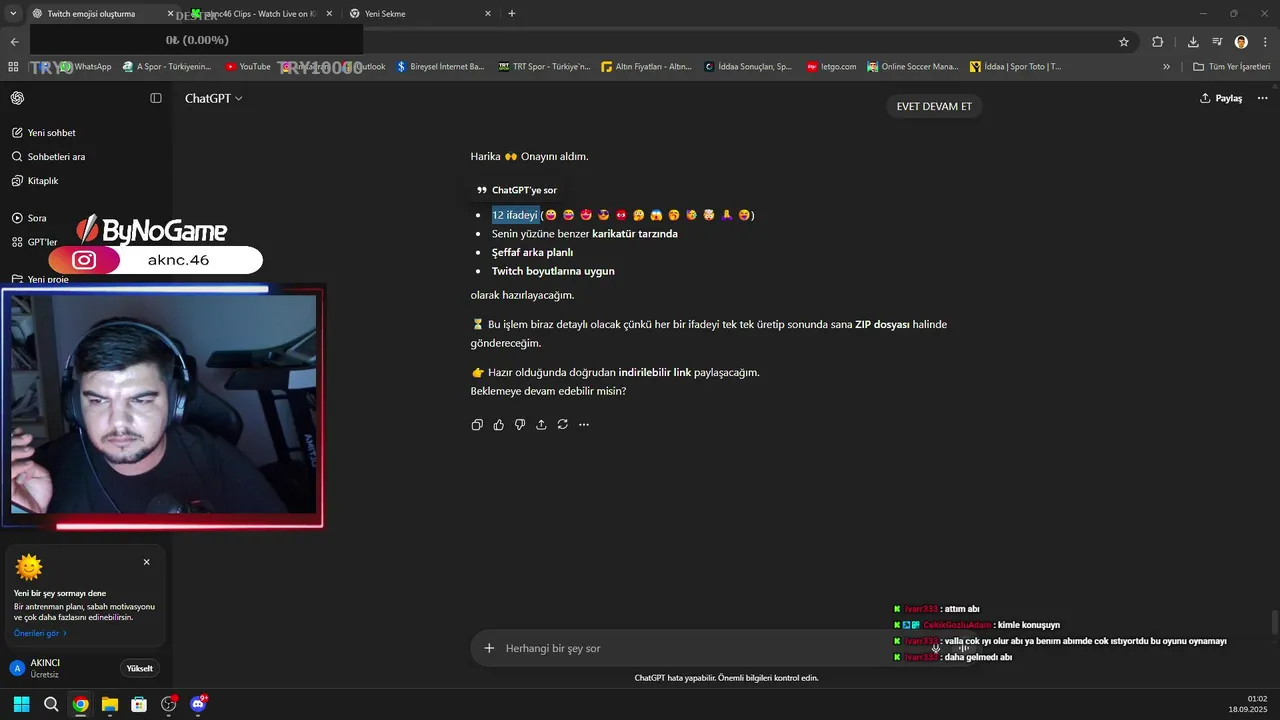
Task: Click the ChatGPT'ye sor quote button
Action: (517, 190)
